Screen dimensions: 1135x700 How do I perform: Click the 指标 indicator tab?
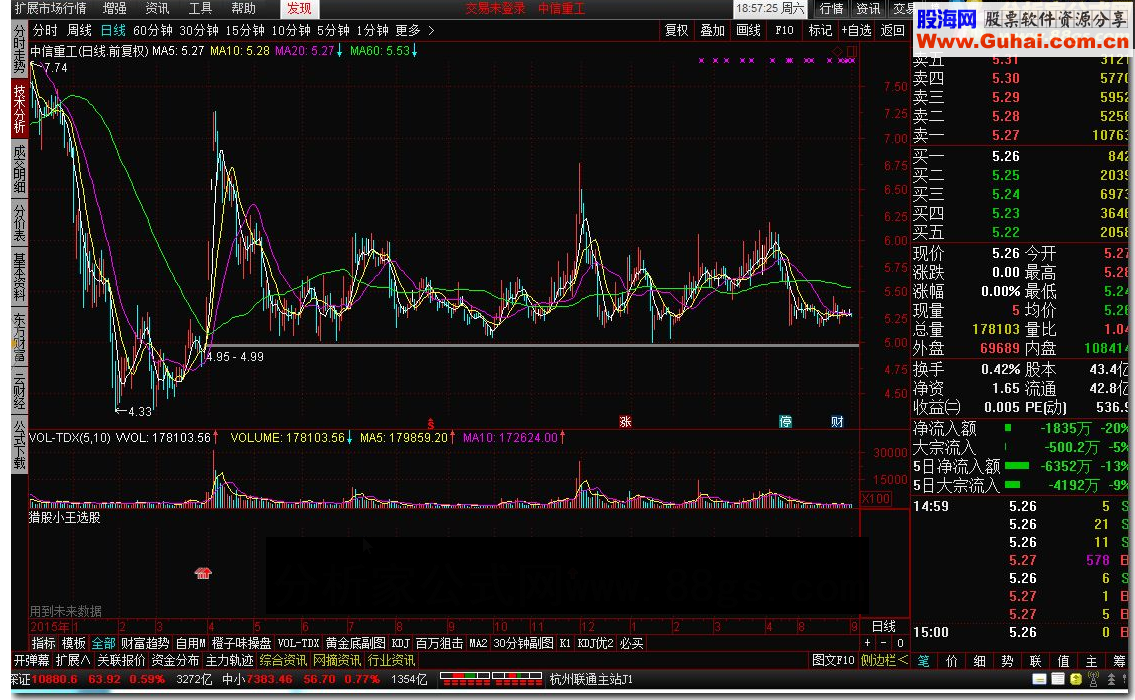pyautogui.click(x=43, y=643)
